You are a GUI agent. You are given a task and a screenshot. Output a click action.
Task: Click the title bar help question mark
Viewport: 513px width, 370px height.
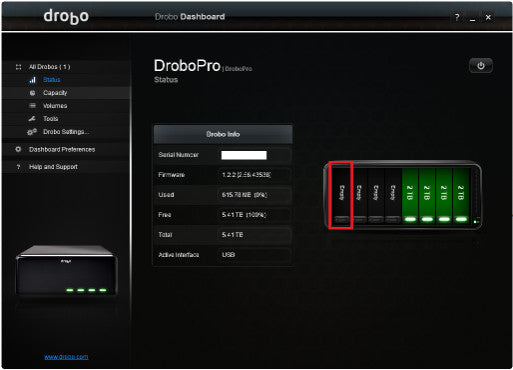point(457,17)
